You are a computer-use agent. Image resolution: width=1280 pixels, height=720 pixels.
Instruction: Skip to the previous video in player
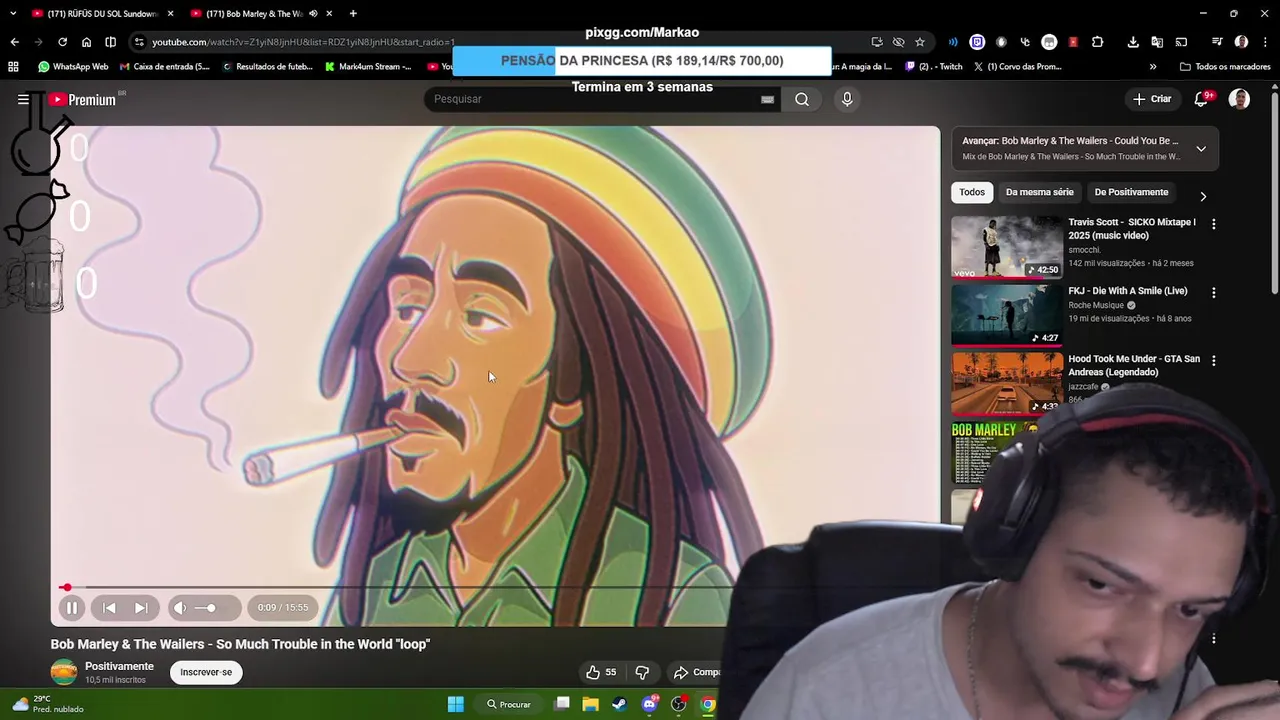coord(109,607)
